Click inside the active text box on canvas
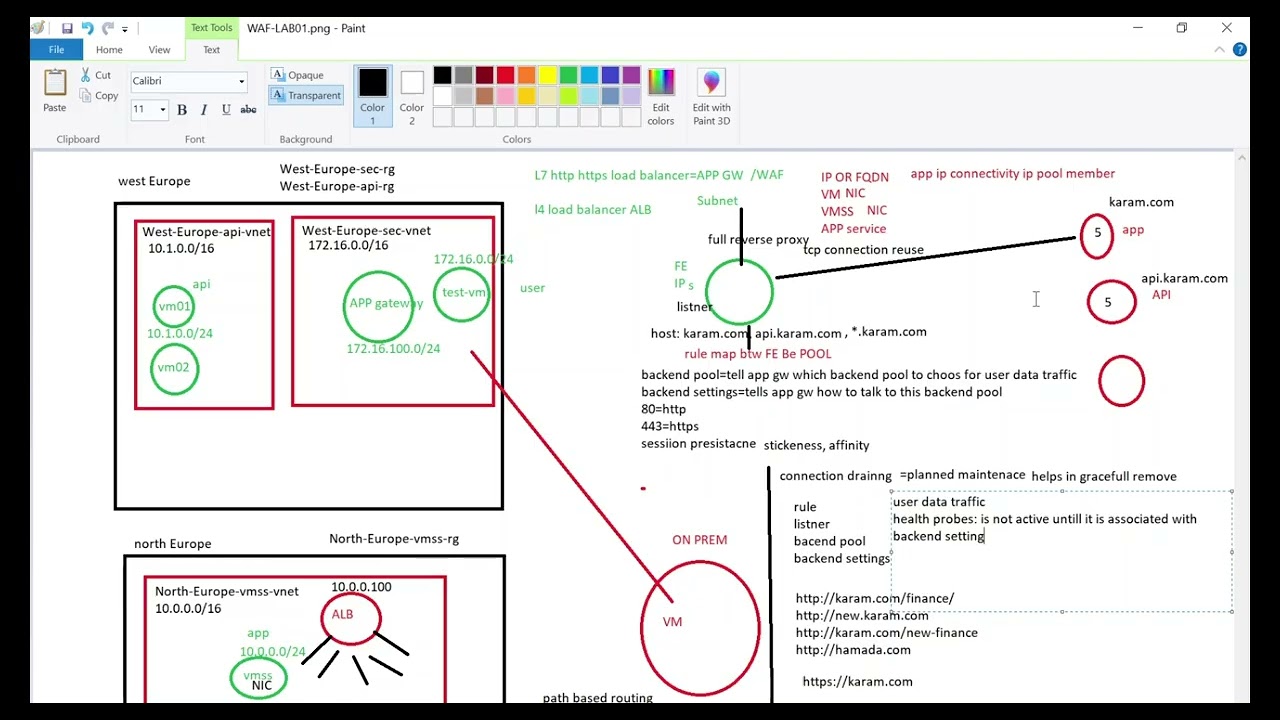 1061,551
